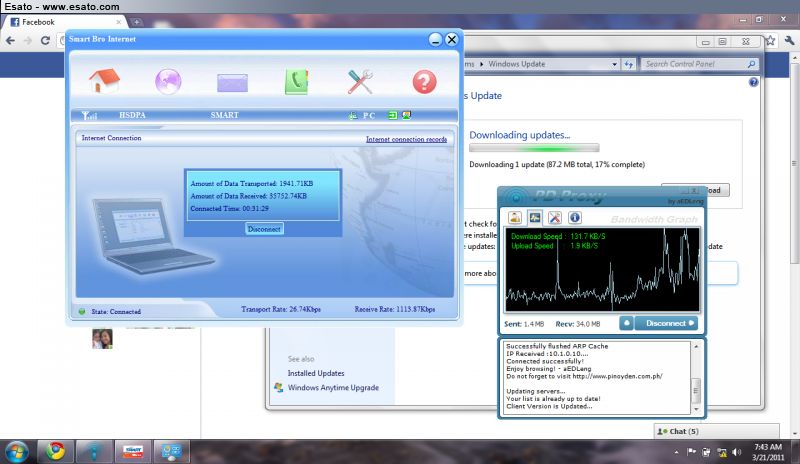
Task: Open the phonebook icon in Smart Bro
Action: click(296, 82)
